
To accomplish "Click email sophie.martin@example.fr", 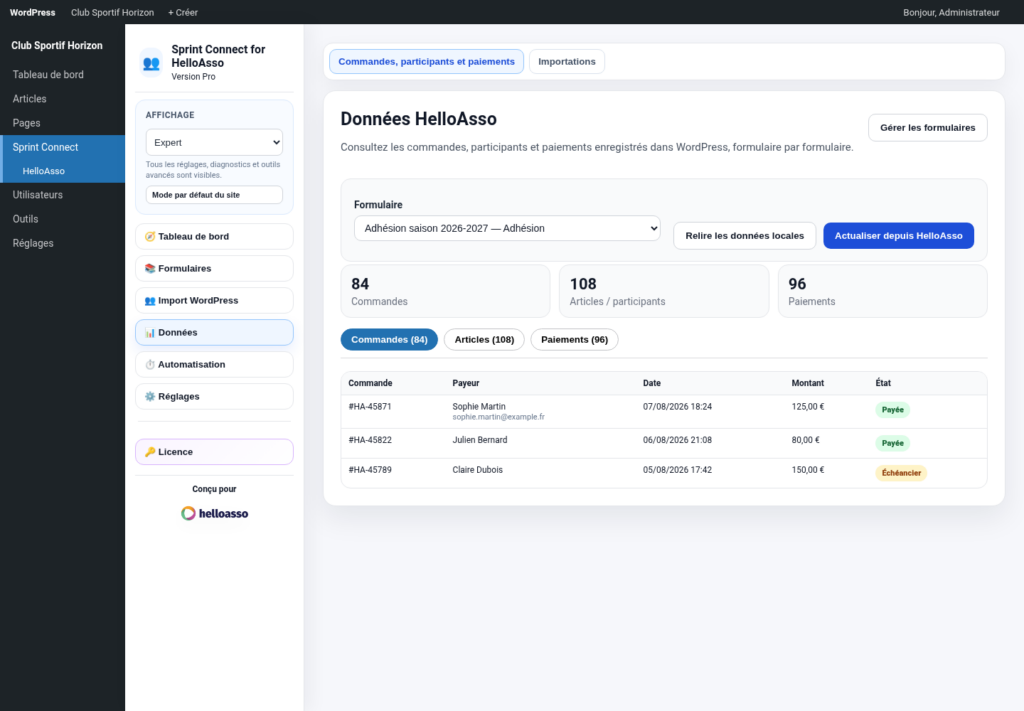I will [498, 417].
